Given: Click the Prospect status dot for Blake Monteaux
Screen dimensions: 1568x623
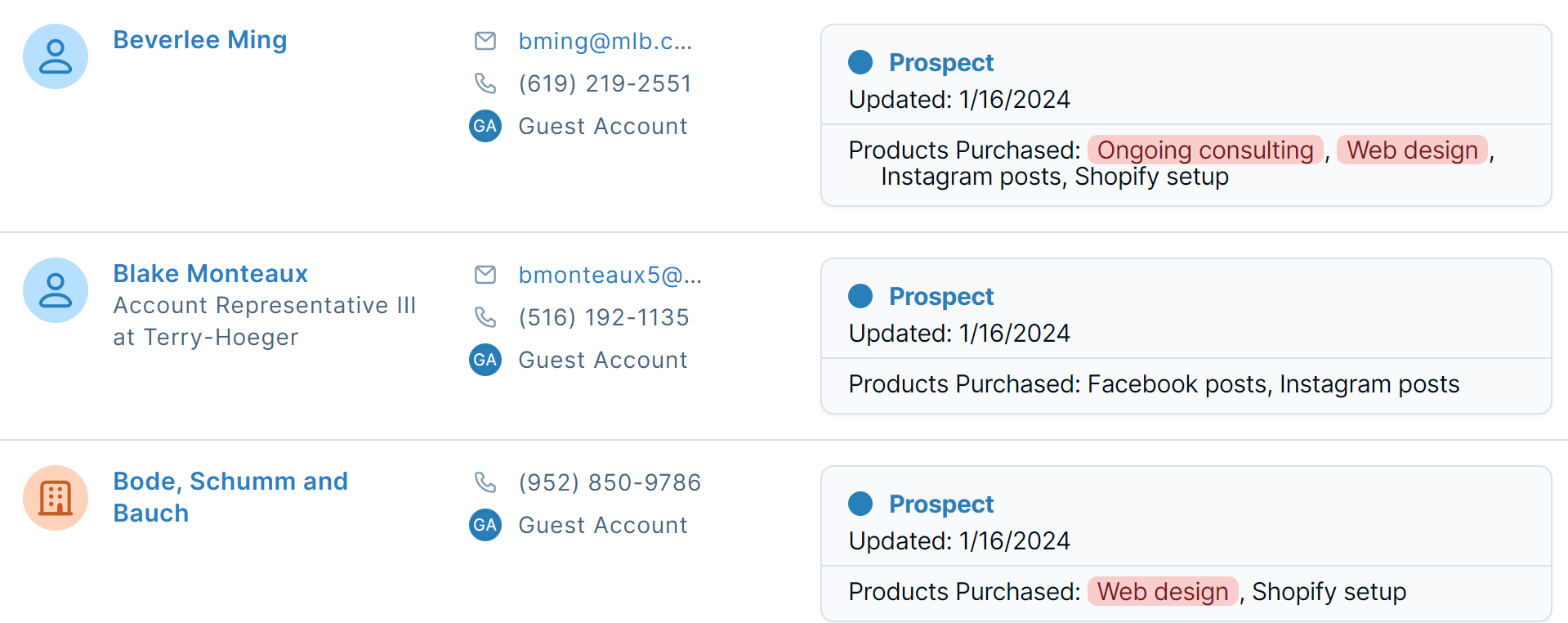Looking at the screenshot, I should click(860, 294).
